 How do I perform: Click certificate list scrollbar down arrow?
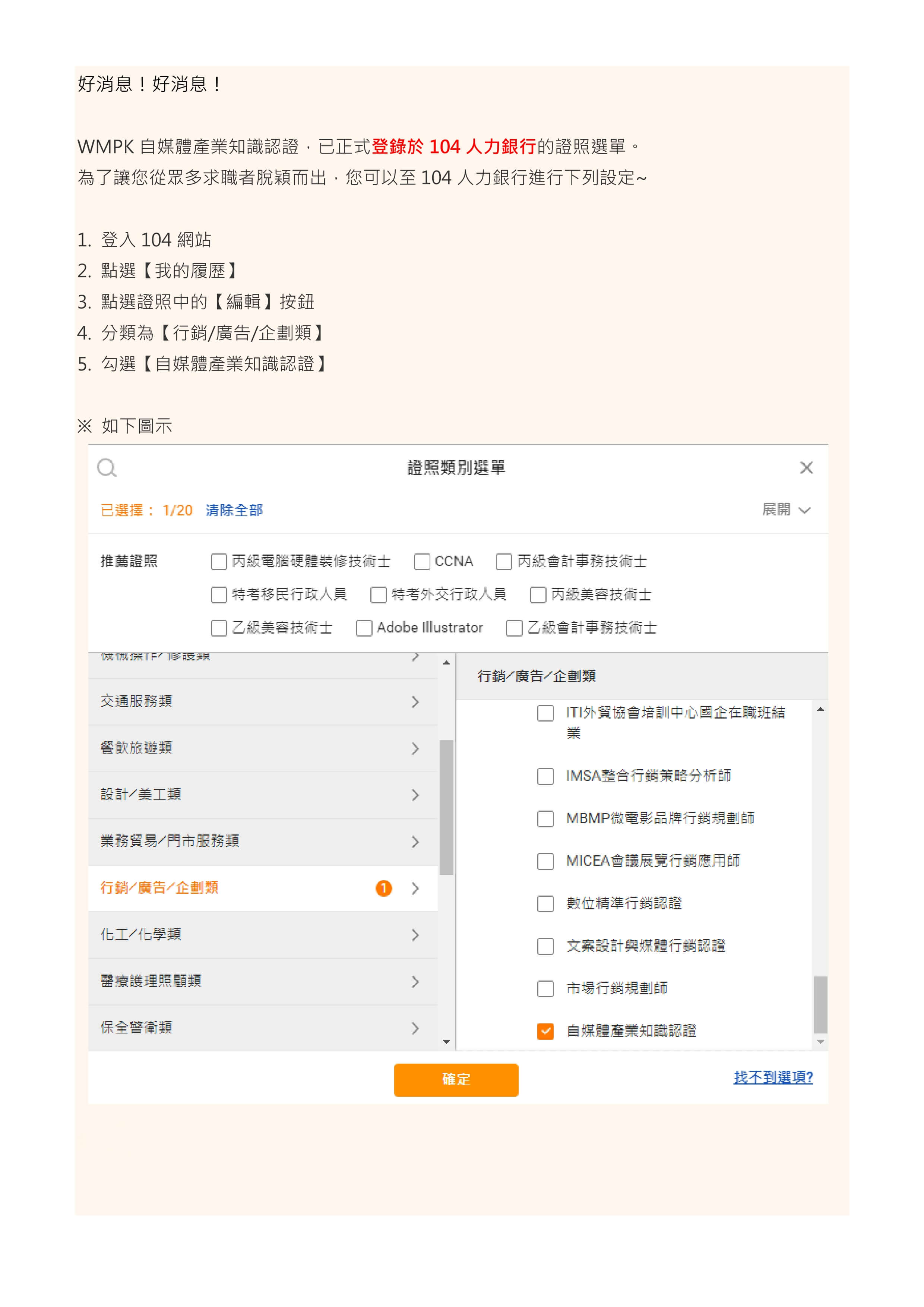tap(820, 1042)
